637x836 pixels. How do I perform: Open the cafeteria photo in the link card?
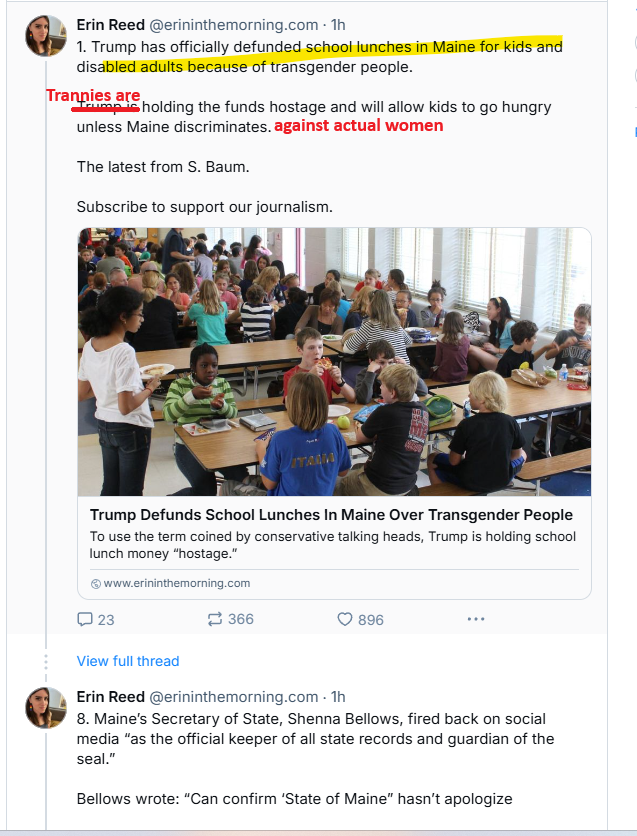[334, 362]
